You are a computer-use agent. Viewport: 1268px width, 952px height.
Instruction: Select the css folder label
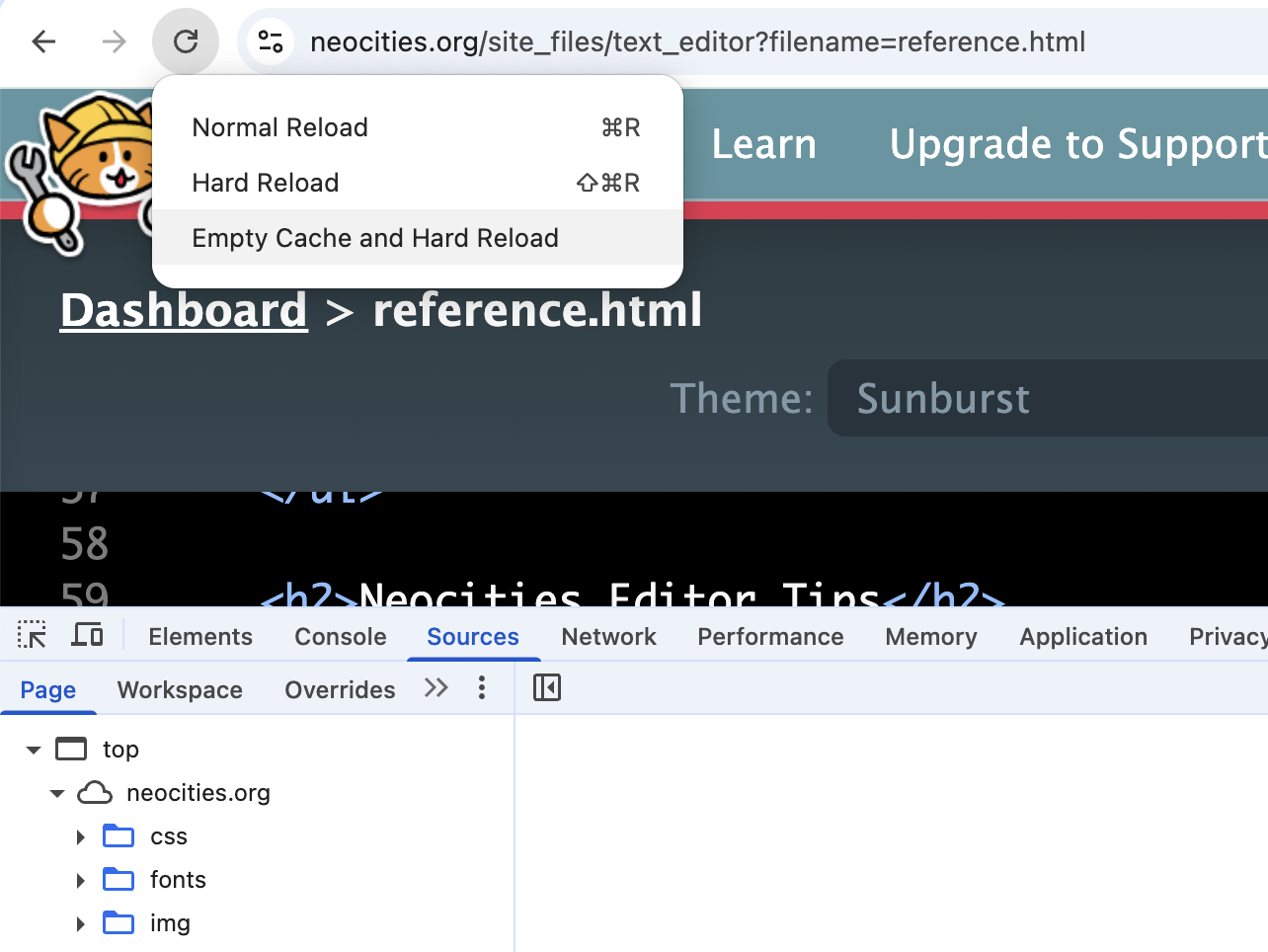pos(169,836)
